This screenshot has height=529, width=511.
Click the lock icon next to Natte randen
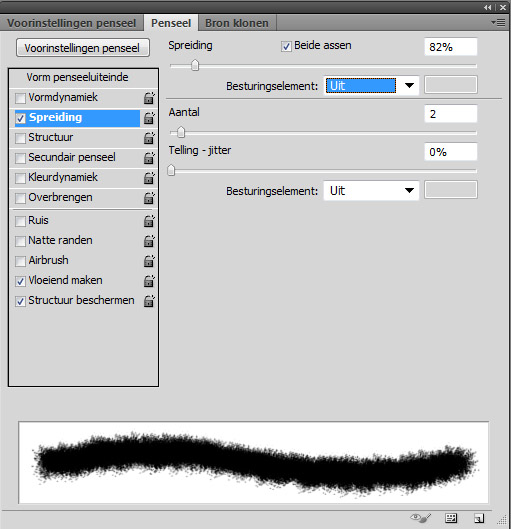(x=149, y=241)
